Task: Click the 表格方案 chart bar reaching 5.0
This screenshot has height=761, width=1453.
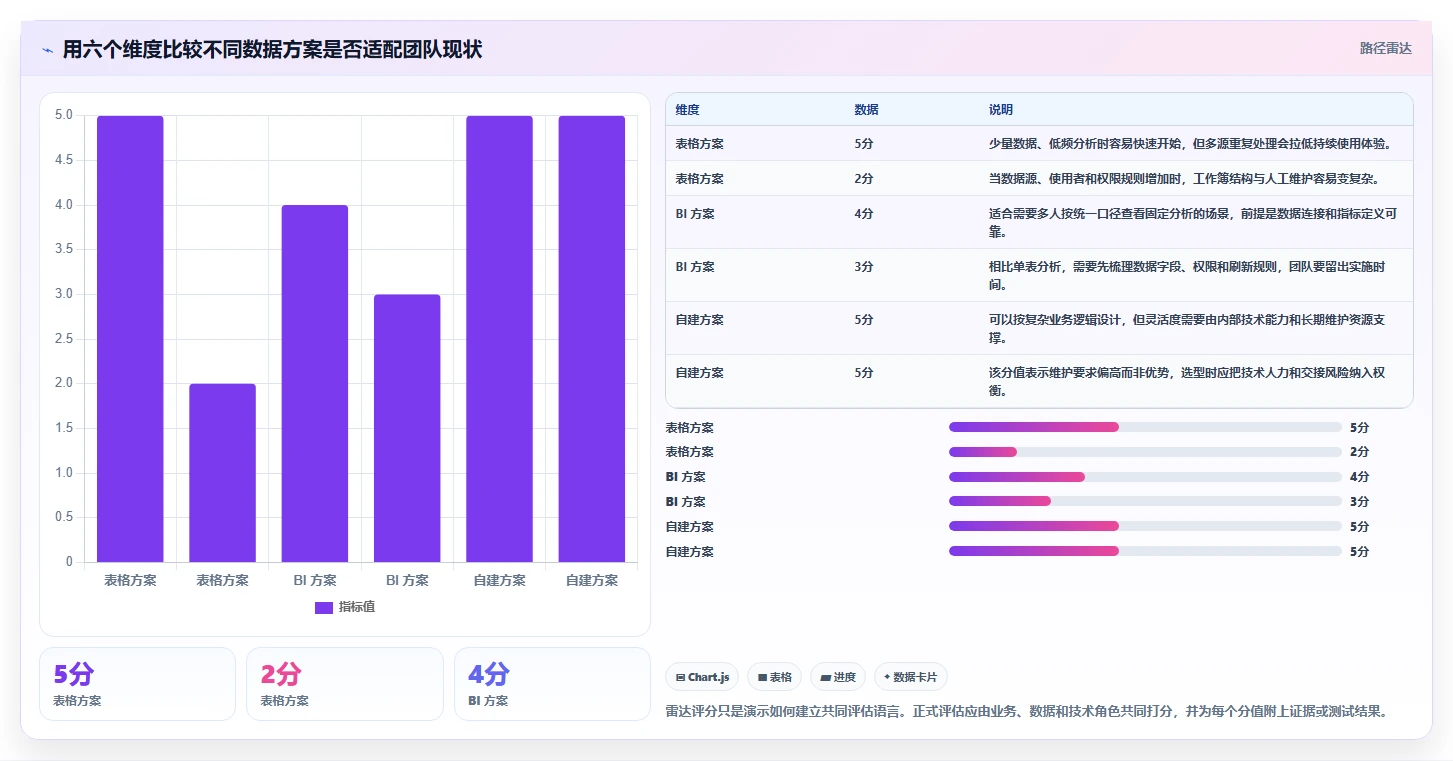Action: click(x=130, y=339)
